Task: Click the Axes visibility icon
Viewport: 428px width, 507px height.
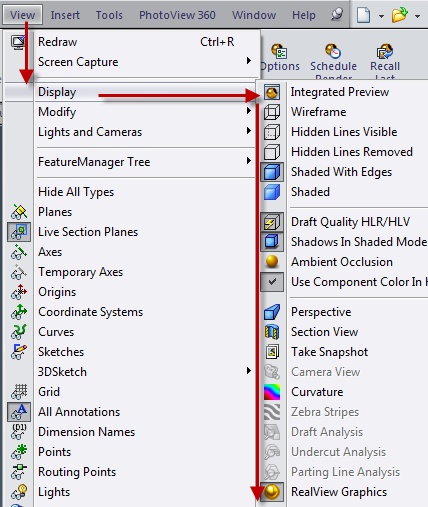Action: [19, 252]
